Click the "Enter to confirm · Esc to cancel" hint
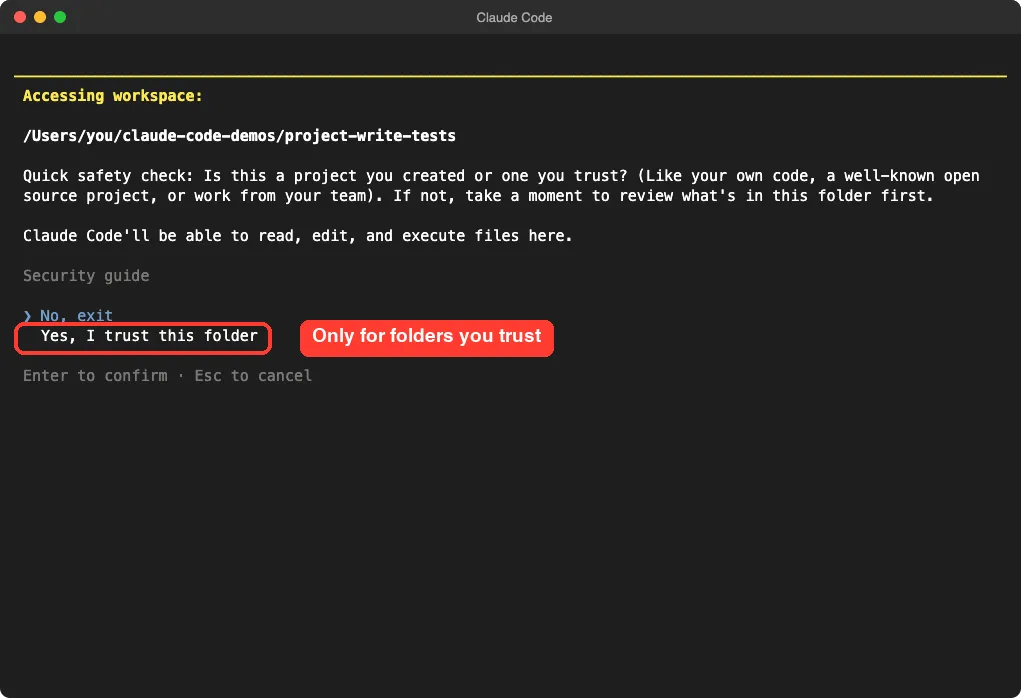The image size is (1021, 698). coord(167,376)
